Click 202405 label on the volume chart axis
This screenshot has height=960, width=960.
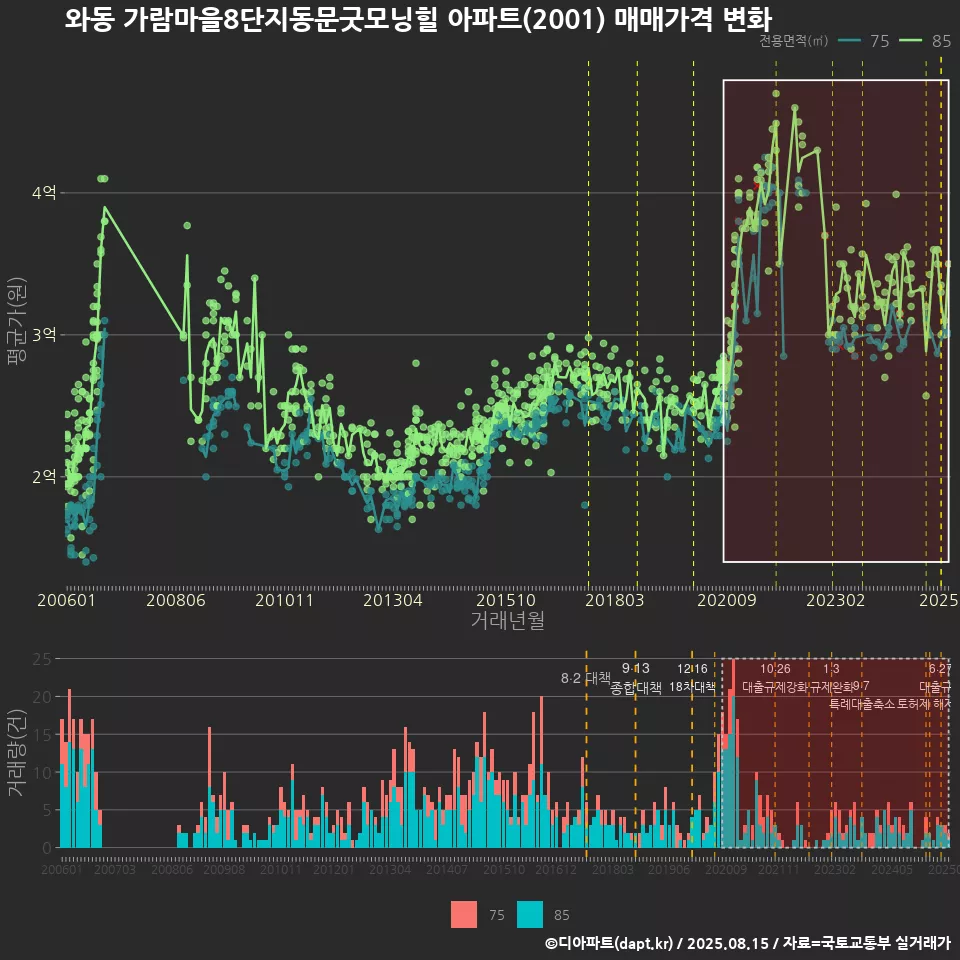point(892,869)
